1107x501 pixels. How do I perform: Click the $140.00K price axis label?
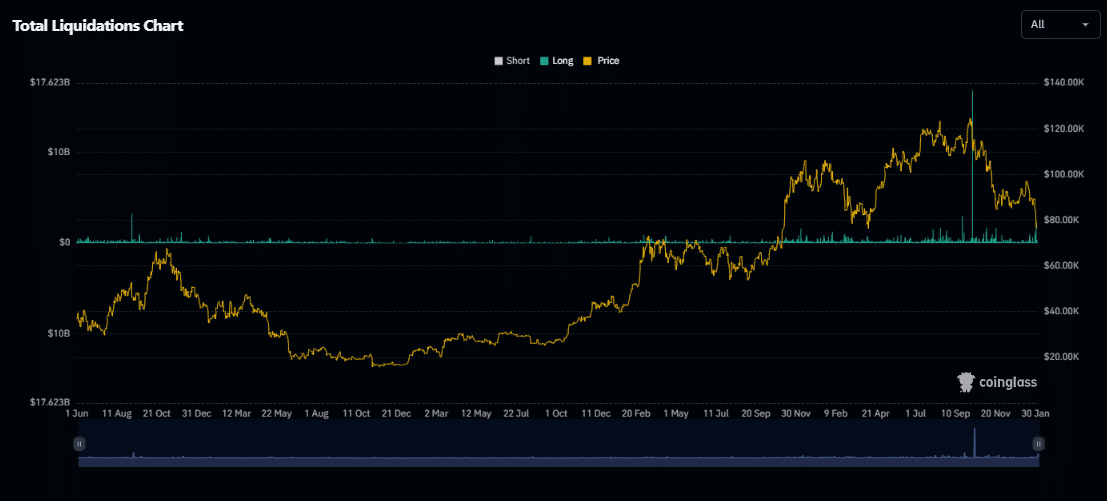click(1063, 83)
